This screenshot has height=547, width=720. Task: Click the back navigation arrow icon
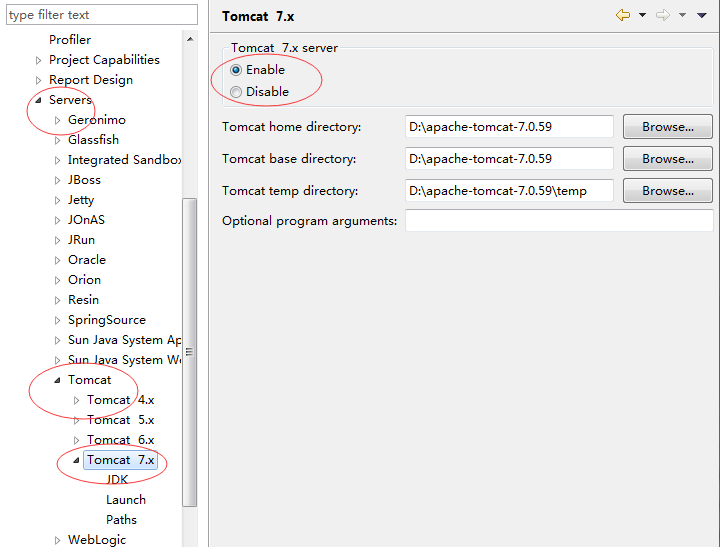(623, 15)
